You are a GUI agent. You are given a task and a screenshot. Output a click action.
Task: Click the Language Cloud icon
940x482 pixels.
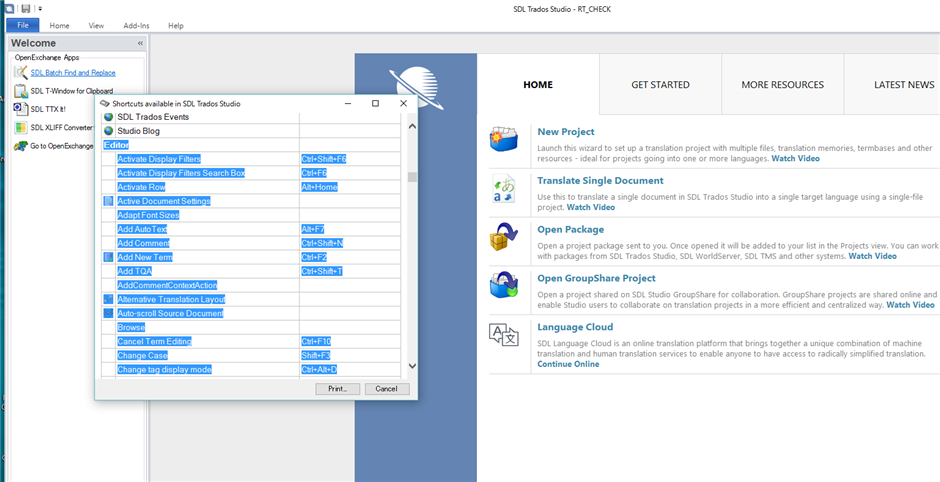(504, 334)
